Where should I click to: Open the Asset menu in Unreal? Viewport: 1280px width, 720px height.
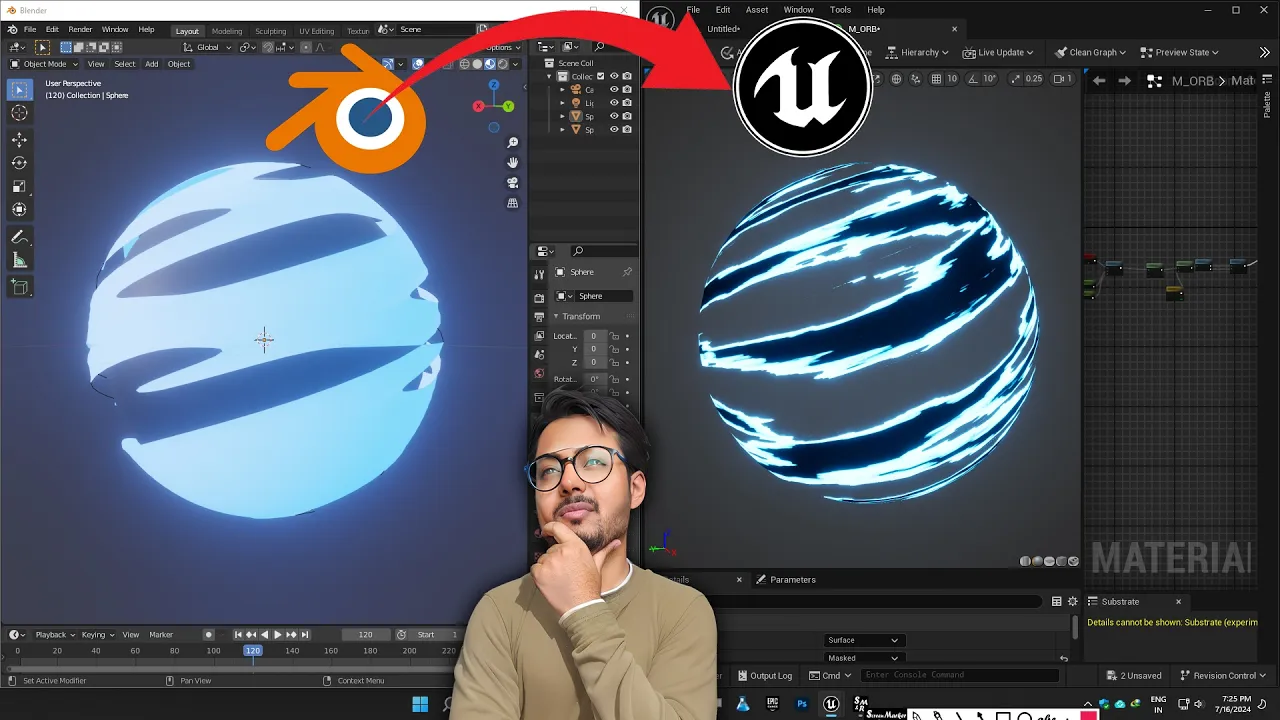757,10
